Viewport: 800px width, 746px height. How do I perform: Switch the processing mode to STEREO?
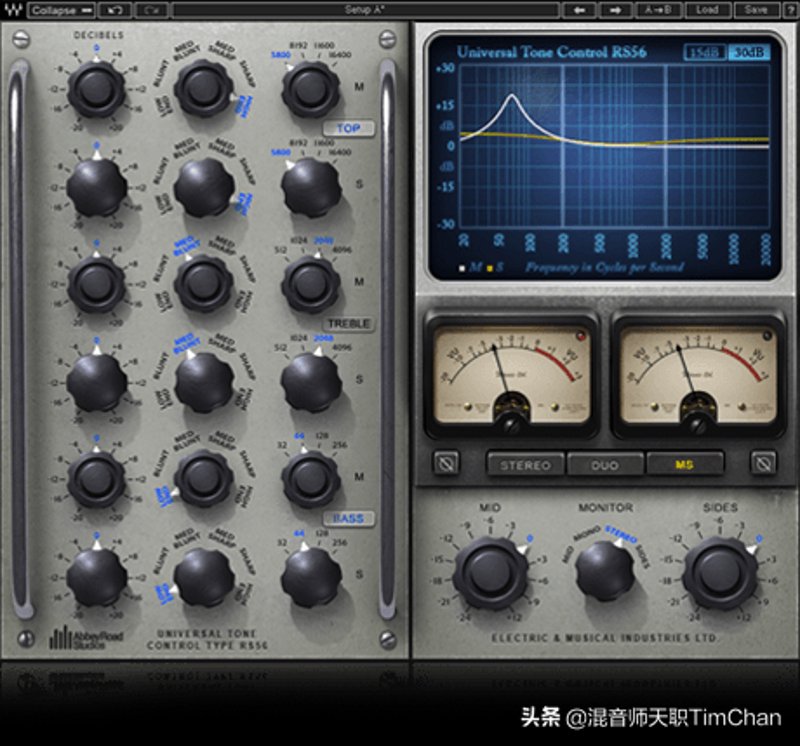[x=526, y=465]
